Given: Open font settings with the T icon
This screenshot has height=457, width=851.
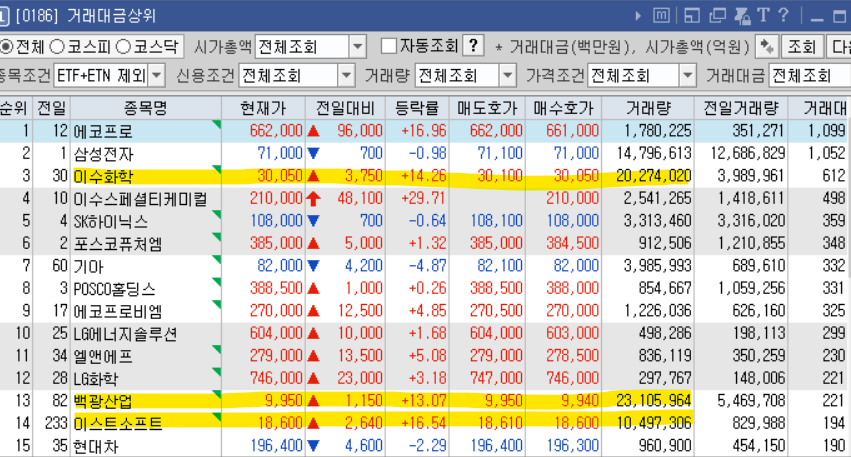Looking at the screenshot, I should (x=763, y=15).
